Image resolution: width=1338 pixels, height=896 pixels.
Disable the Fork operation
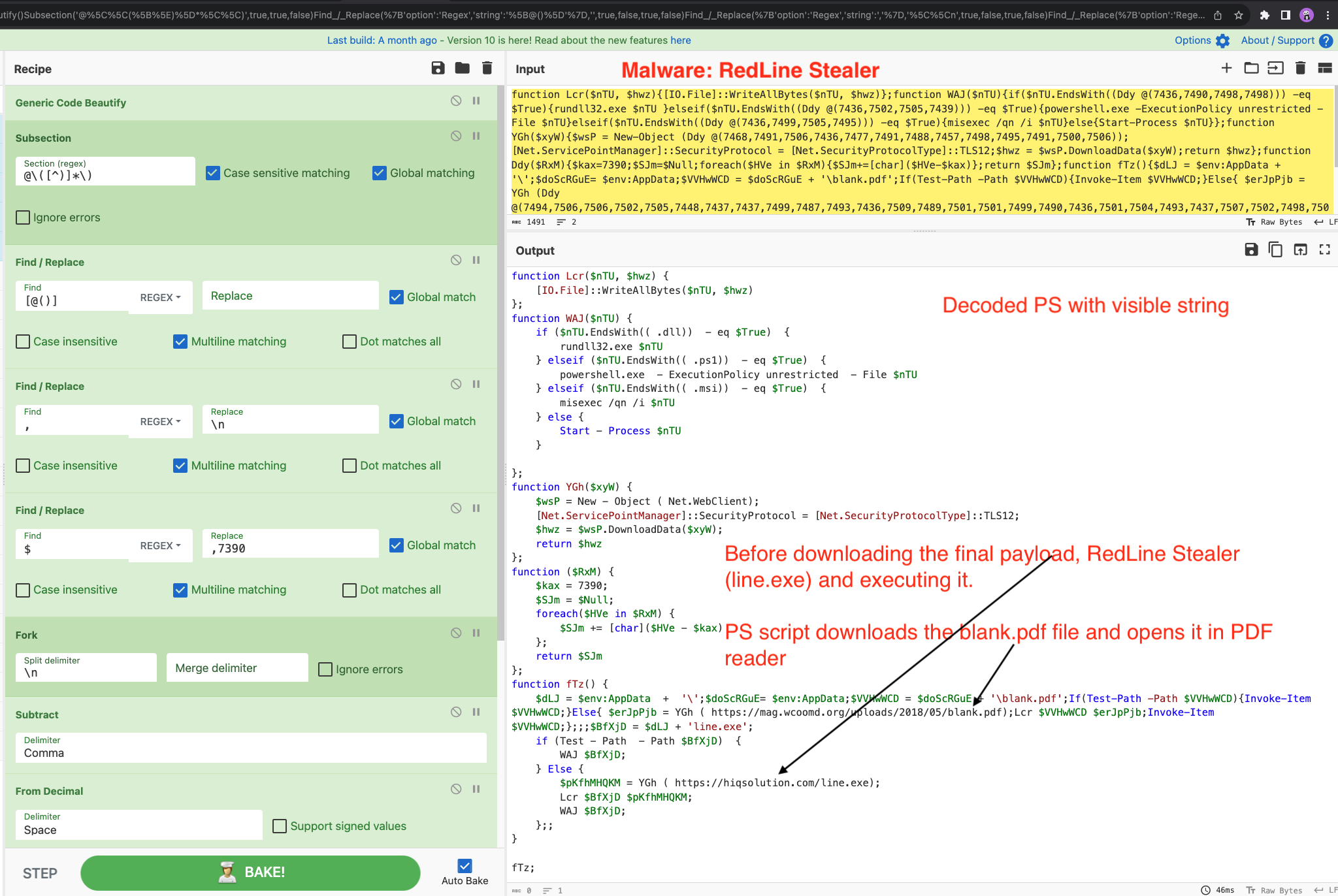456,633
